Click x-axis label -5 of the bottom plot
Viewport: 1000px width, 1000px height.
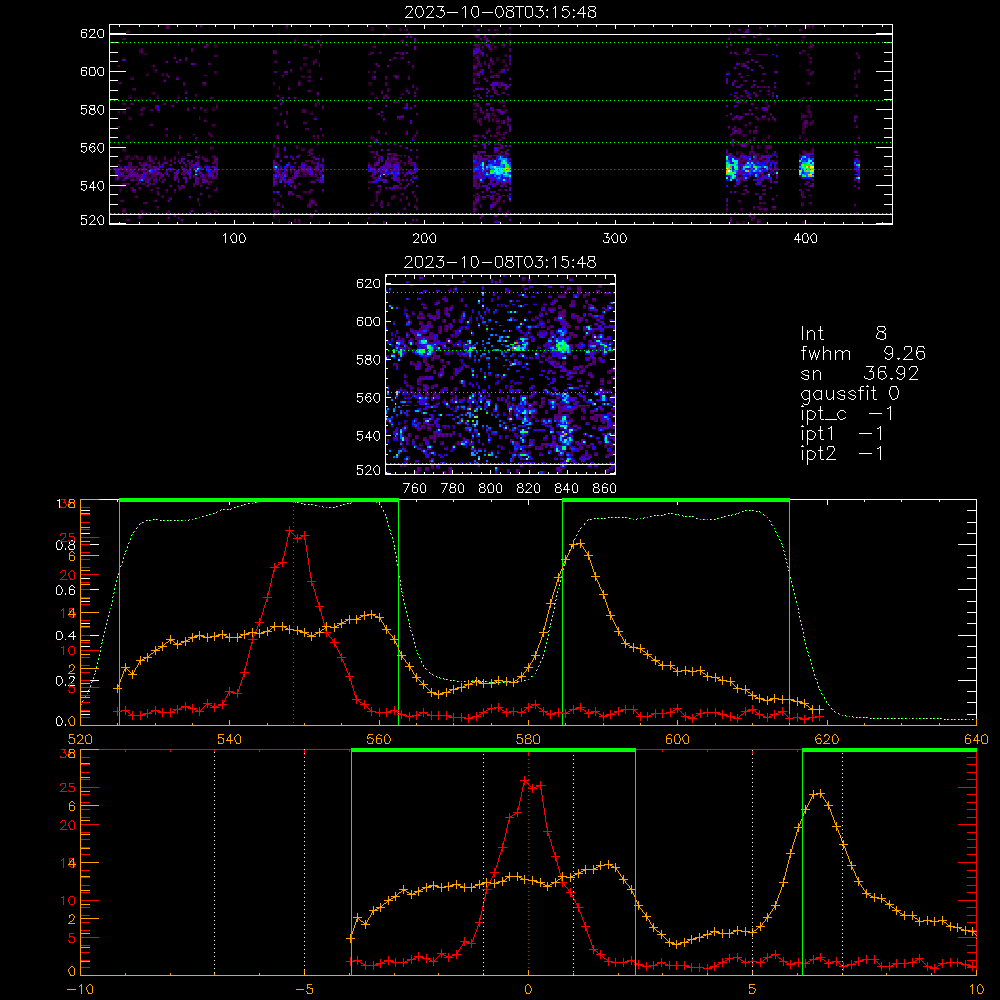[304, 989]
